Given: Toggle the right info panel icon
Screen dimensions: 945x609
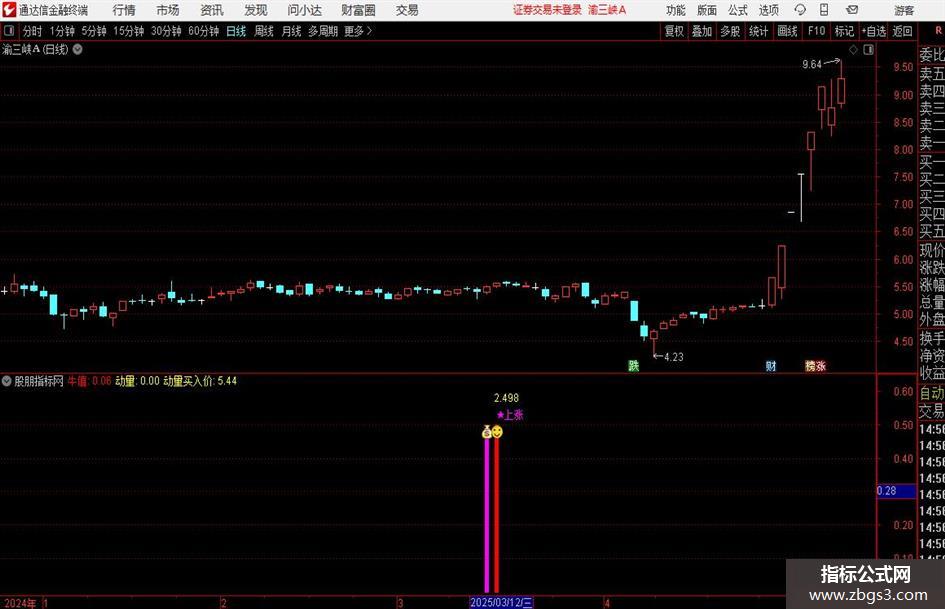Looking at the screenshot, I should click(x=868, y=50).
